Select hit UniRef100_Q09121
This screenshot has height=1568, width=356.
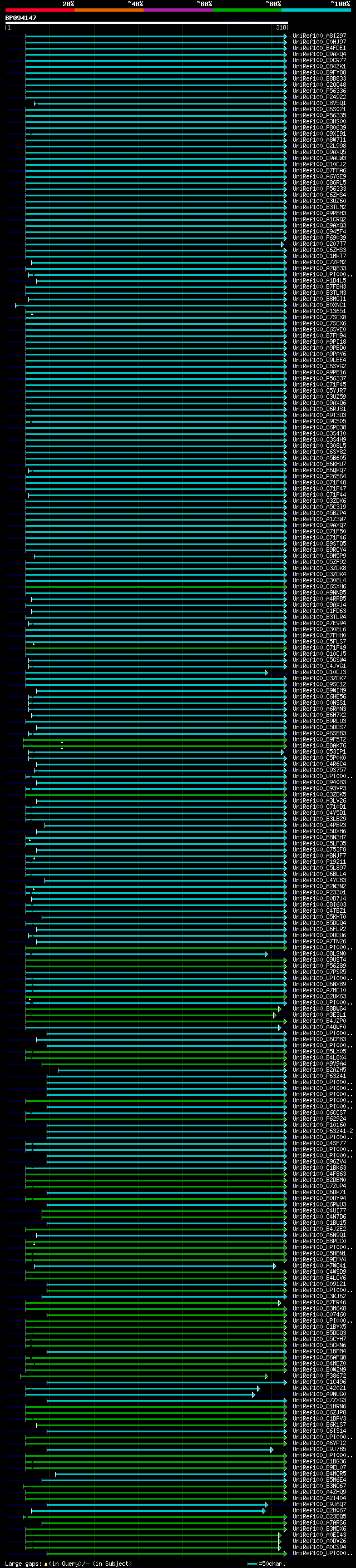coord(319,1284)
